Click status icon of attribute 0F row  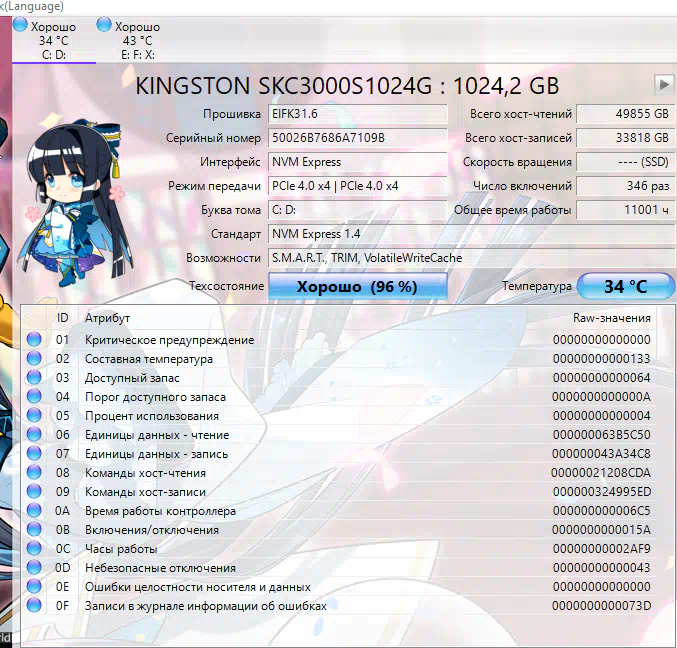tap(34, 605)
